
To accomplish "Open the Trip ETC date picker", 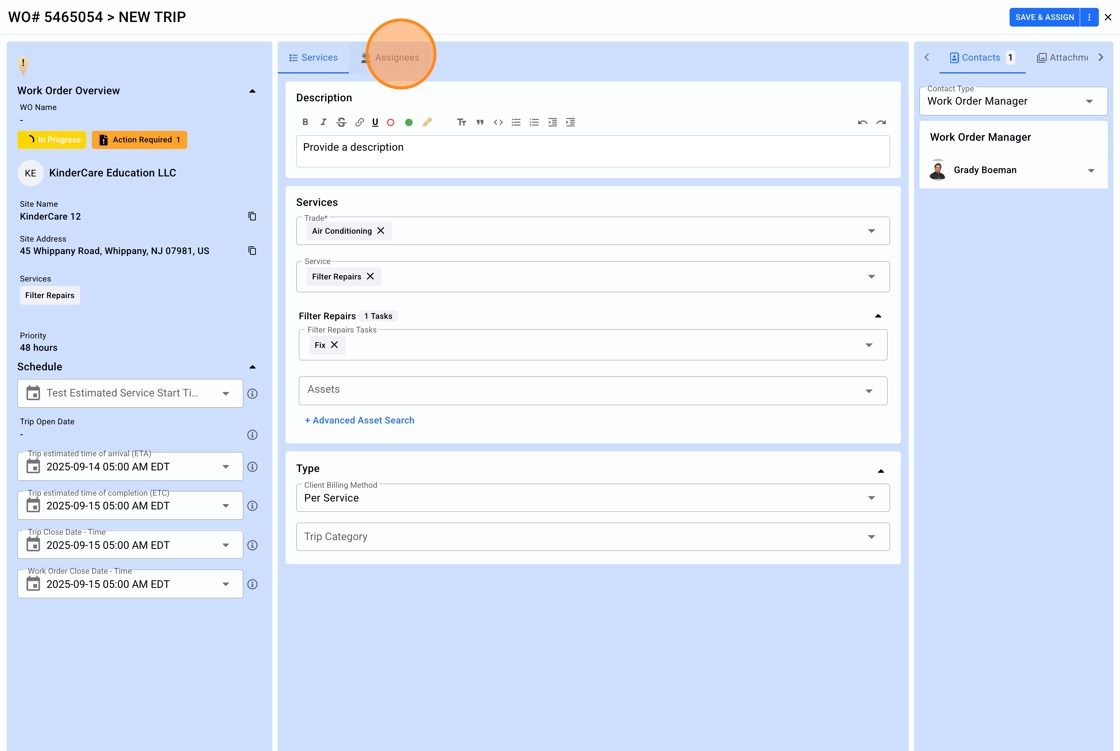I will coord(130,506).
